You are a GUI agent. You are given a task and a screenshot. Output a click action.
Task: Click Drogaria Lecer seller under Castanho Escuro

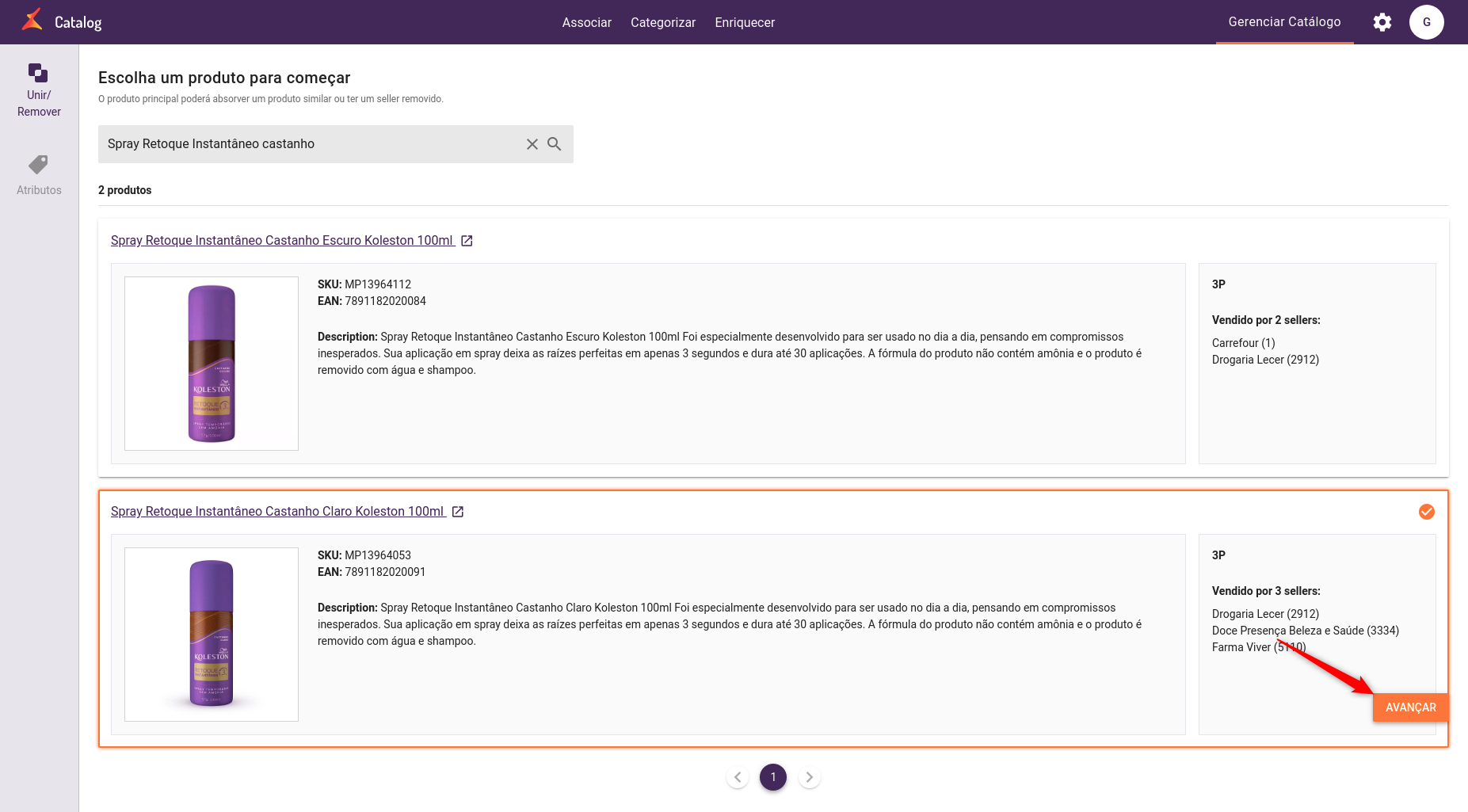coord(1265,360)
